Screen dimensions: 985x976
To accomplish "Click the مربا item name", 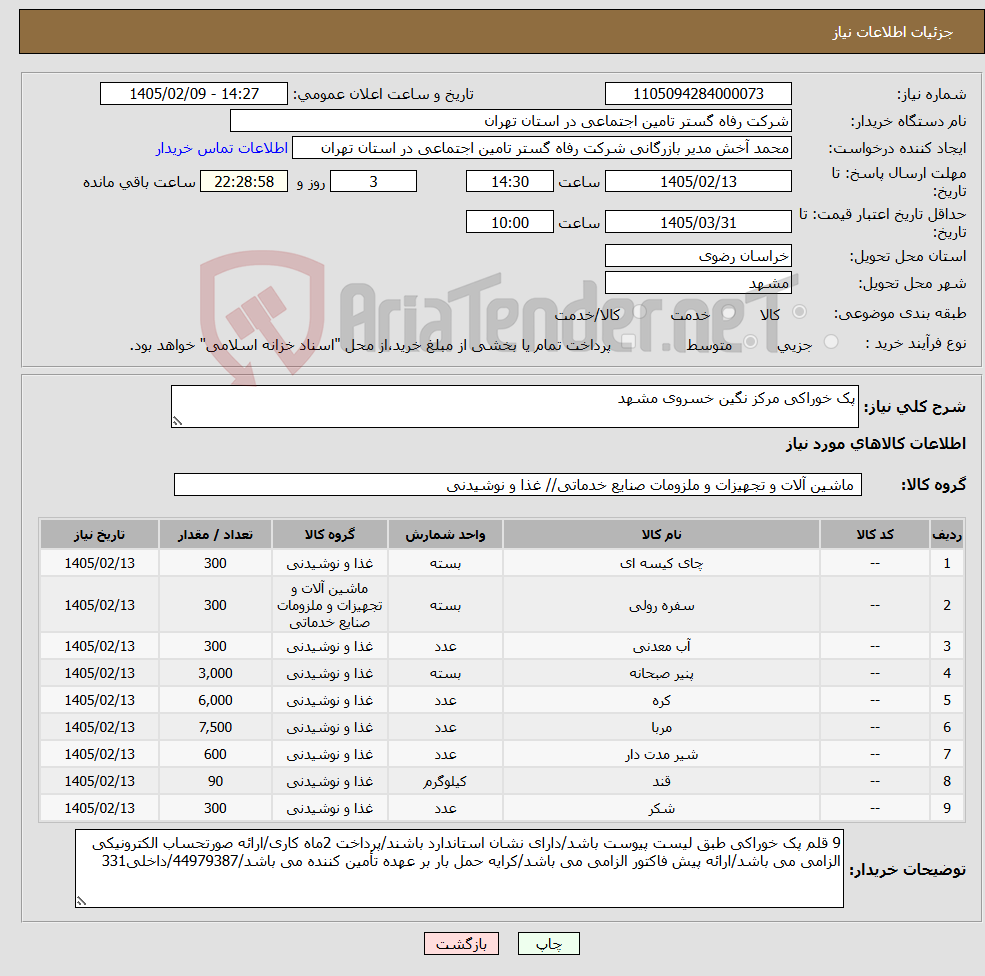I will [x=661, y=727].
